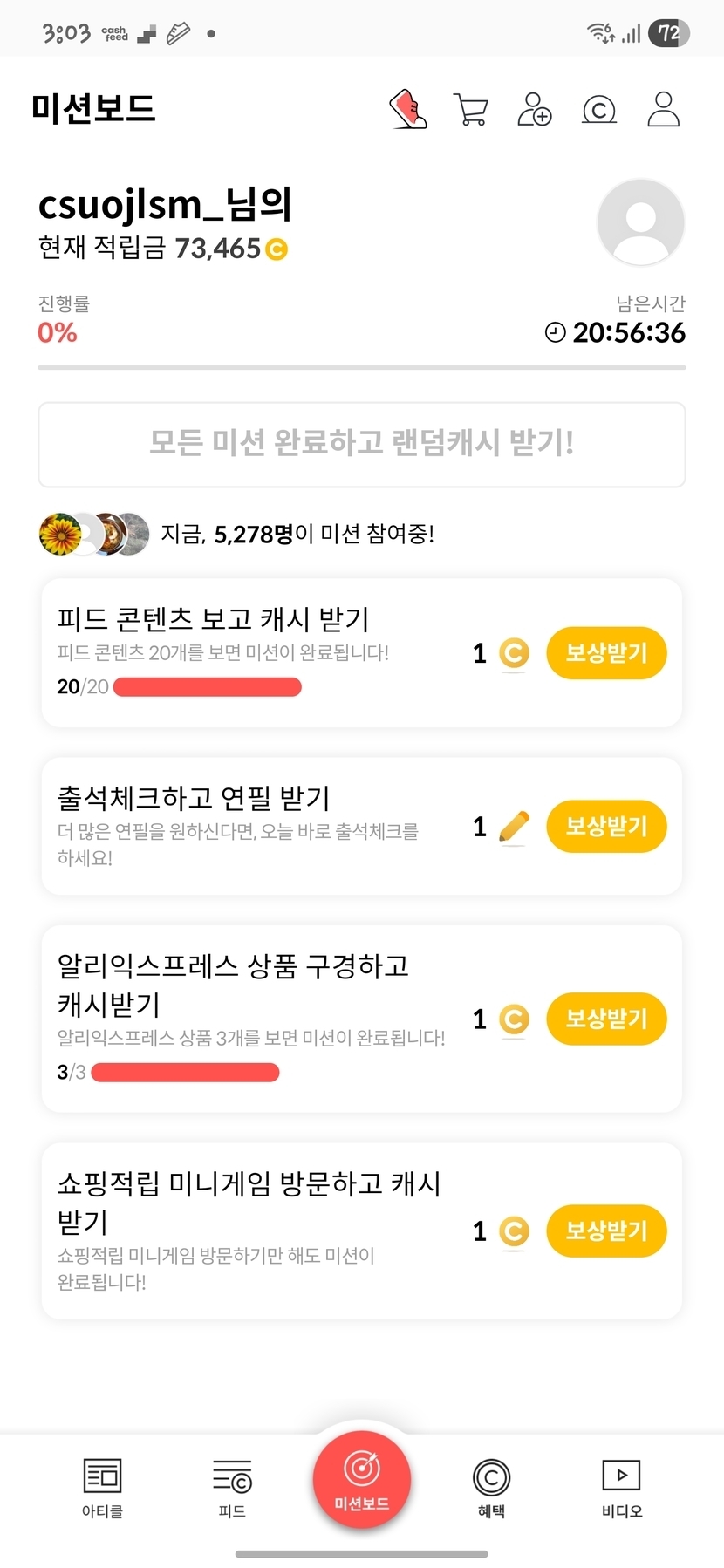Tap the gold coin beside 73,465 balance
Screen dimensions: 724x1568
click(276, 249)
